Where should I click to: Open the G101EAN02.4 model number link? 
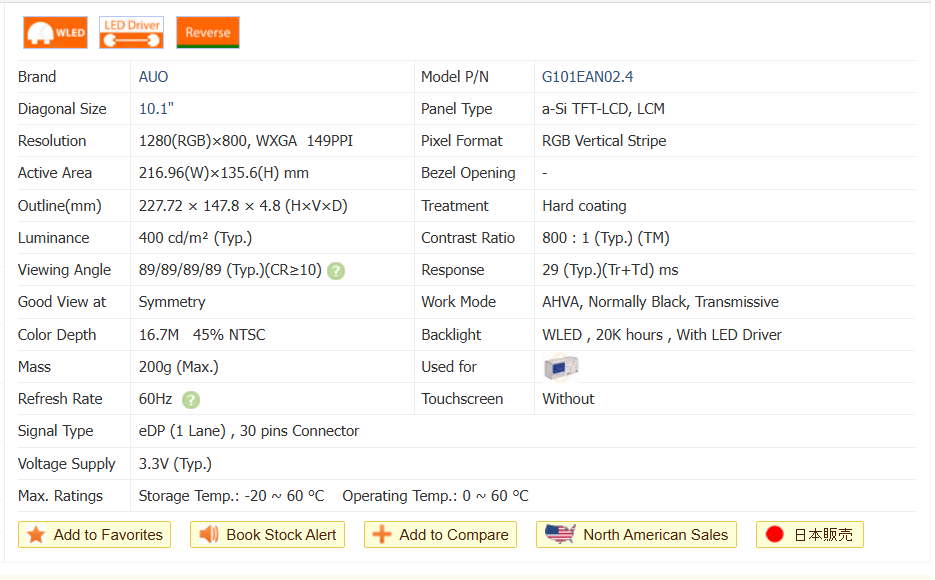pyautogui.click(x=587, y=77)
